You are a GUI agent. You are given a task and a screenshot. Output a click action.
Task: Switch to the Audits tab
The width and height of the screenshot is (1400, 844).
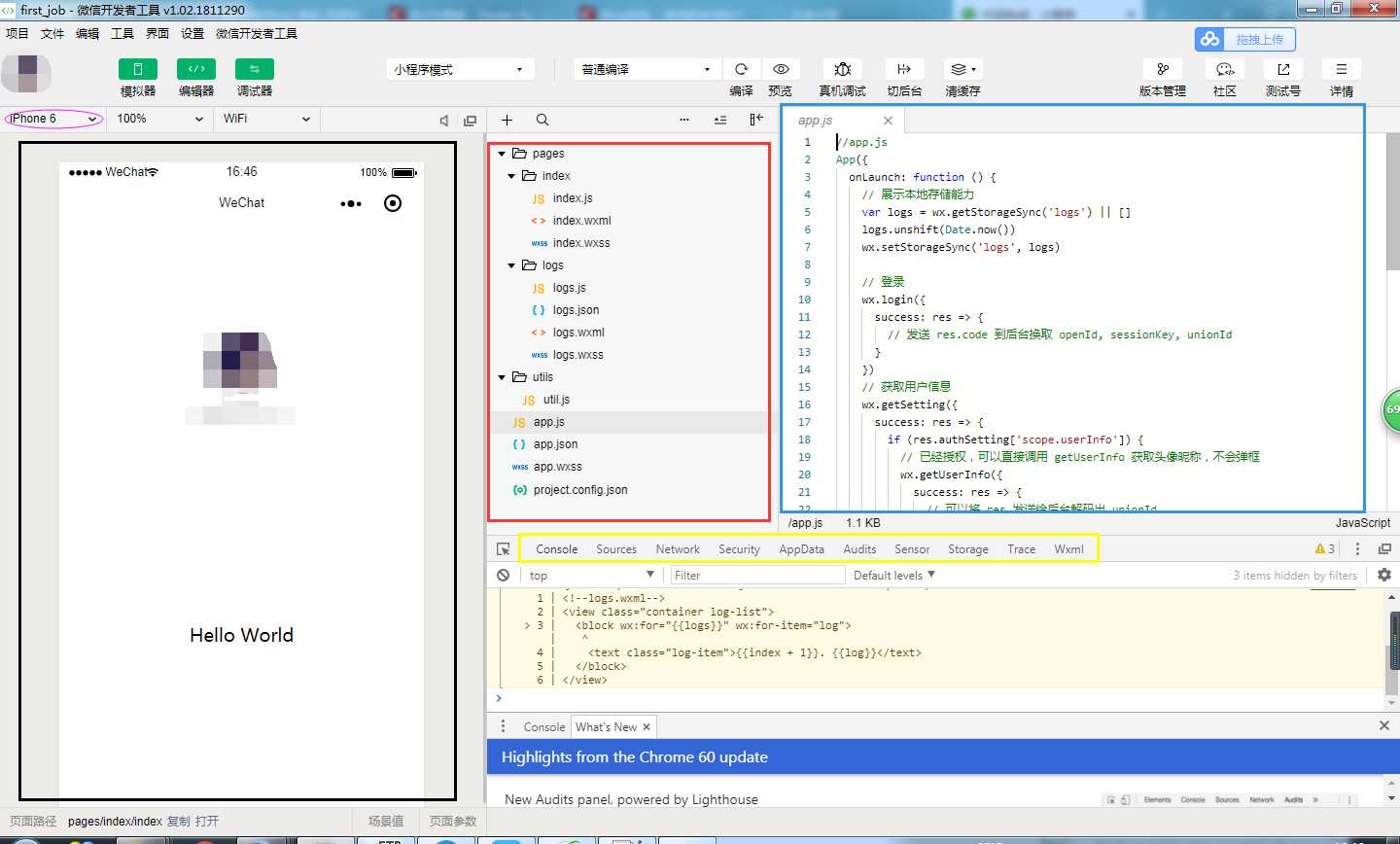point(859,549)
